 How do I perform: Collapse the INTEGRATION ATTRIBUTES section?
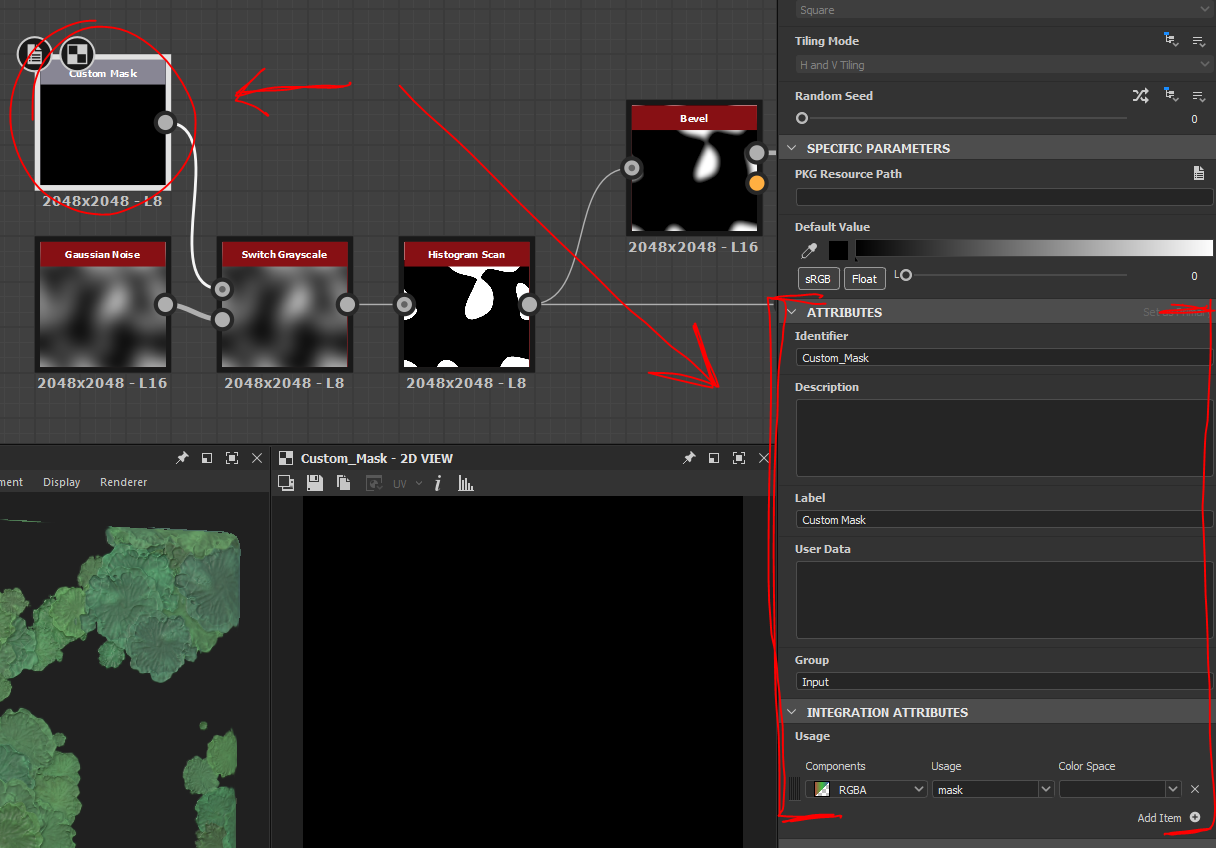point(793,712)
